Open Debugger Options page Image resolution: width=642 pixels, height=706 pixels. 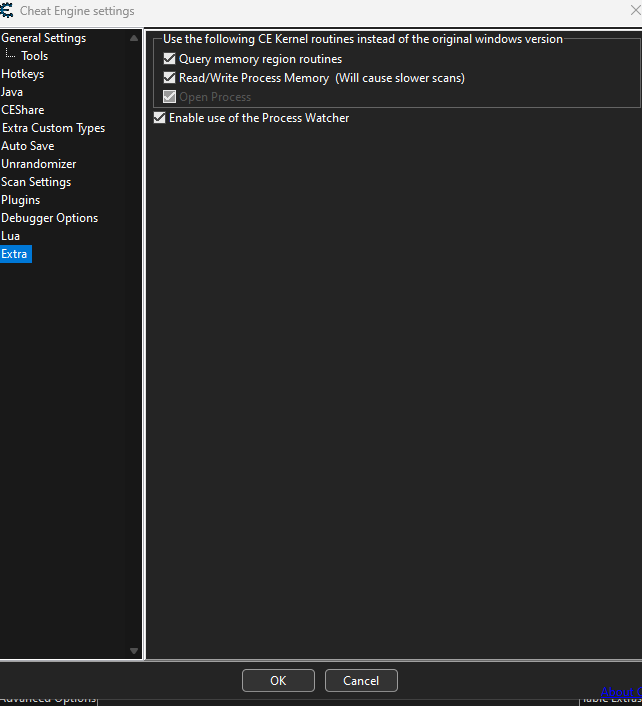click(x=50, y=218)
